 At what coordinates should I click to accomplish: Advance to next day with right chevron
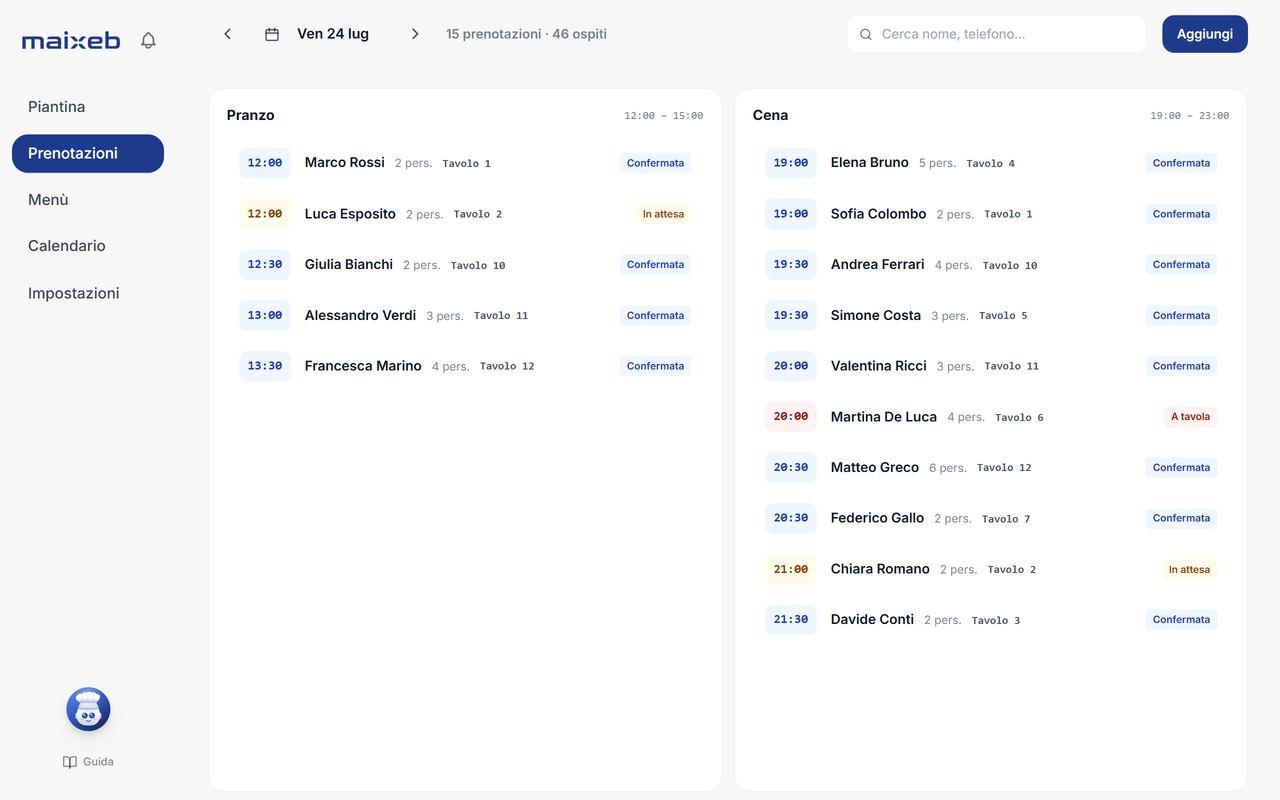(x=415, y=34)
